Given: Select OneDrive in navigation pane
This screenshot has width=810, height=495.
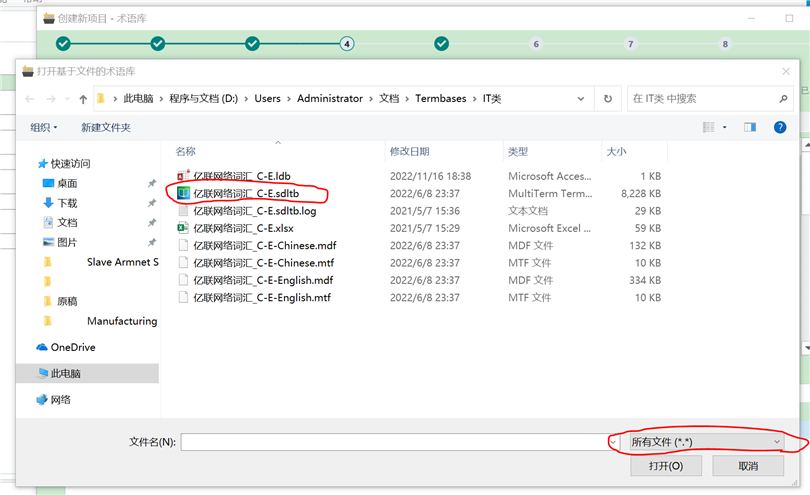Looking at the screenshot, I should [x=73, y=347].
